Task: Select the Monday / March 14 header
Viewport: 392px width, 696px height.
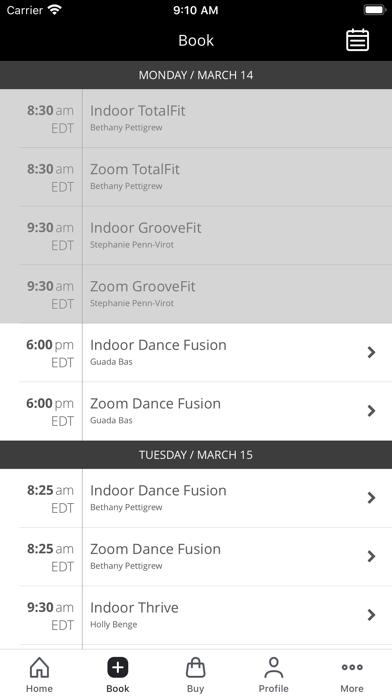Action: coord(196,75)
